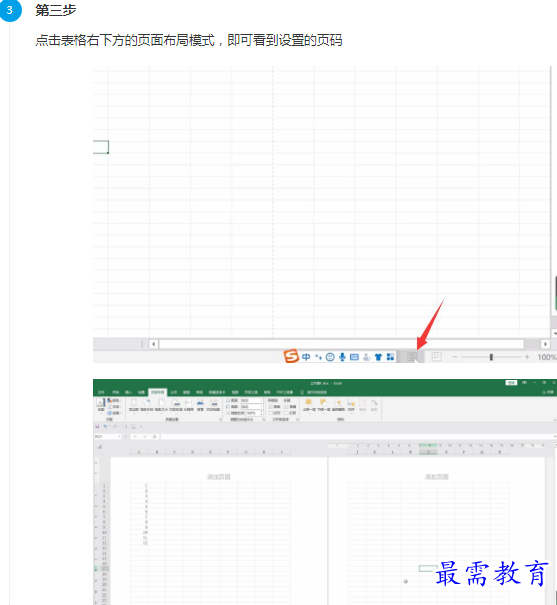Click the 100% zoom level text
The width and height of the screenshot is (557, 605).
547,357
